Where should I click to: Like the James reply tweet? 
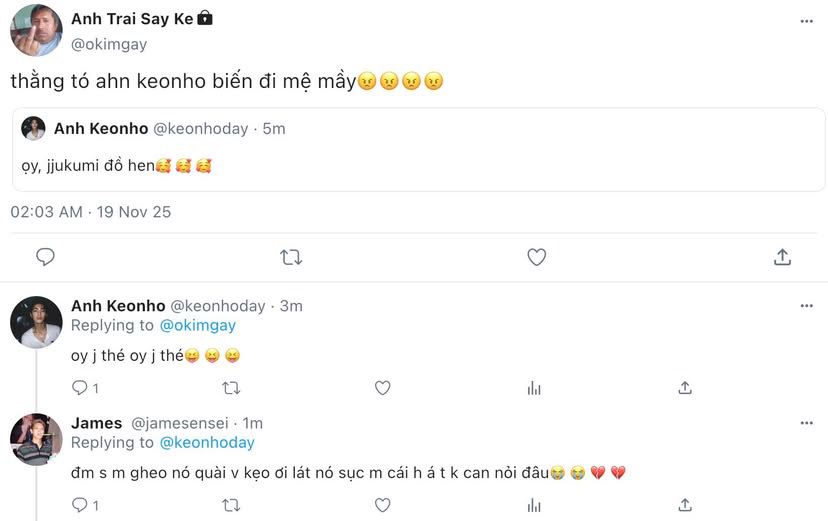coord(382,505)
